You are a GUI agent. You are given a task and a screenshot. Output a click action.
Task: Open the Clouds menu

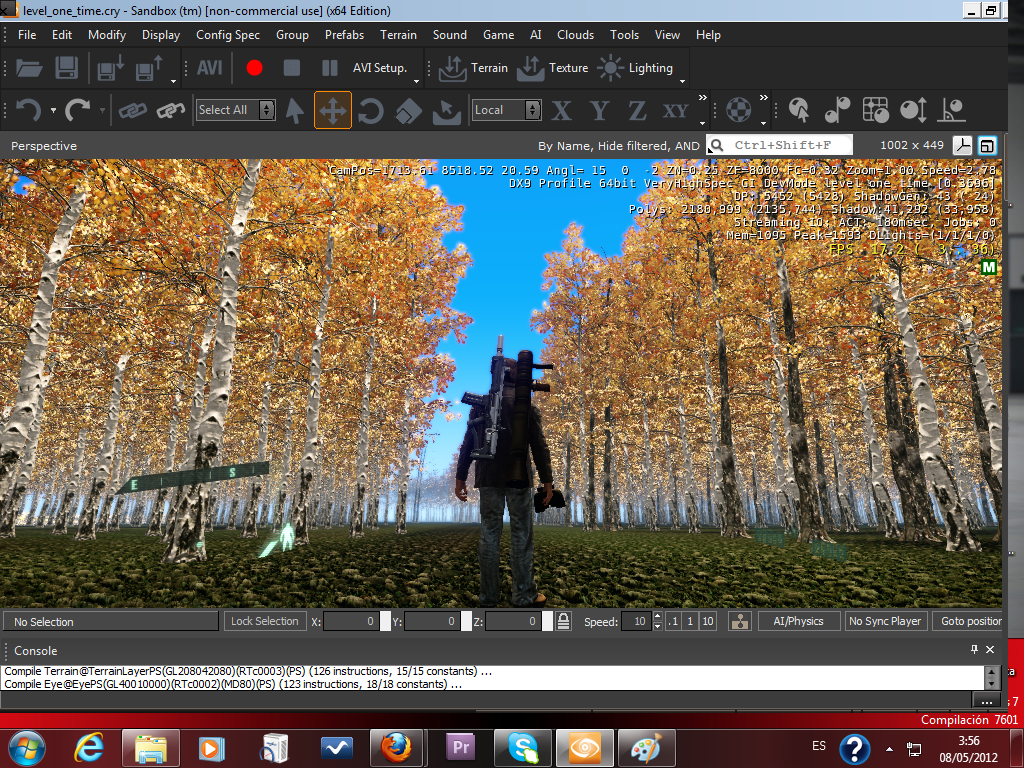coord(575,35)
